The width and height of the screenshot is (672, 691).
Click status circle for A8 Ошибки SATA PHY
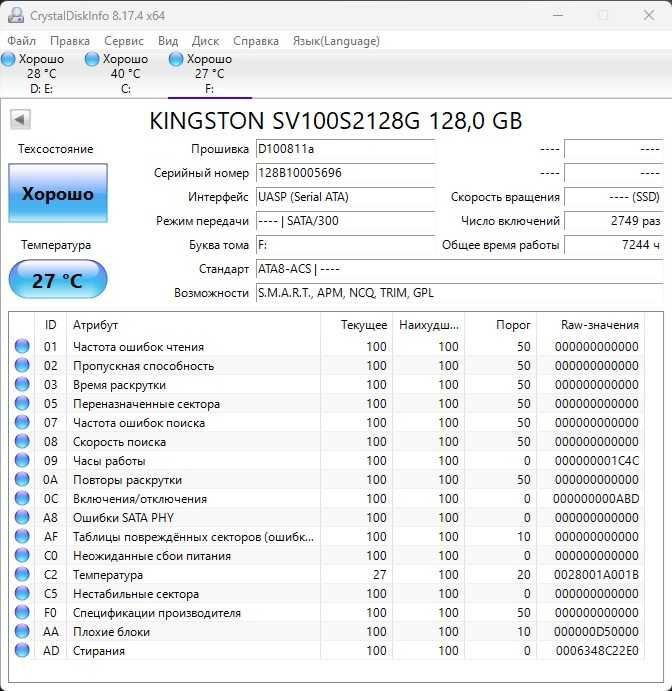coord(22,517)
